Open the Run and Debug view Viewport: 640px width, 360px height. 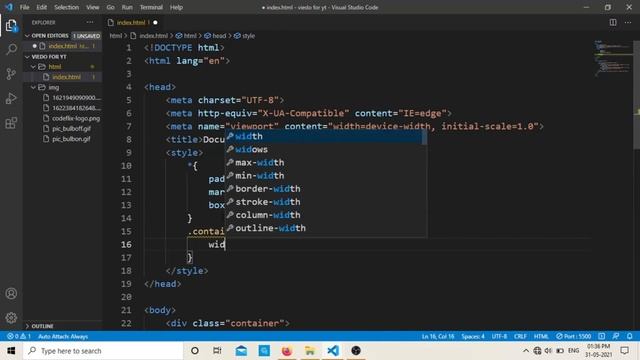click(11, 98)
